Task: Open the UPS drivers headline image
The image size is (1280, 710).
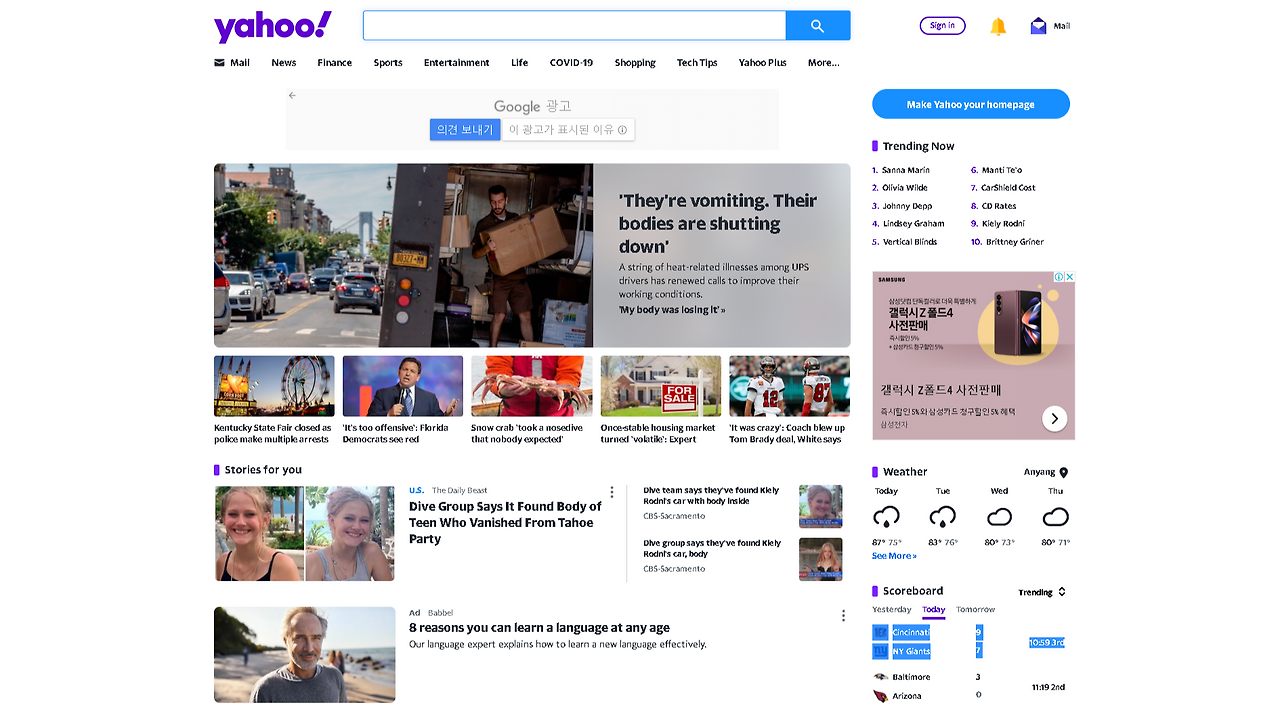Action: tap(403, 256)
